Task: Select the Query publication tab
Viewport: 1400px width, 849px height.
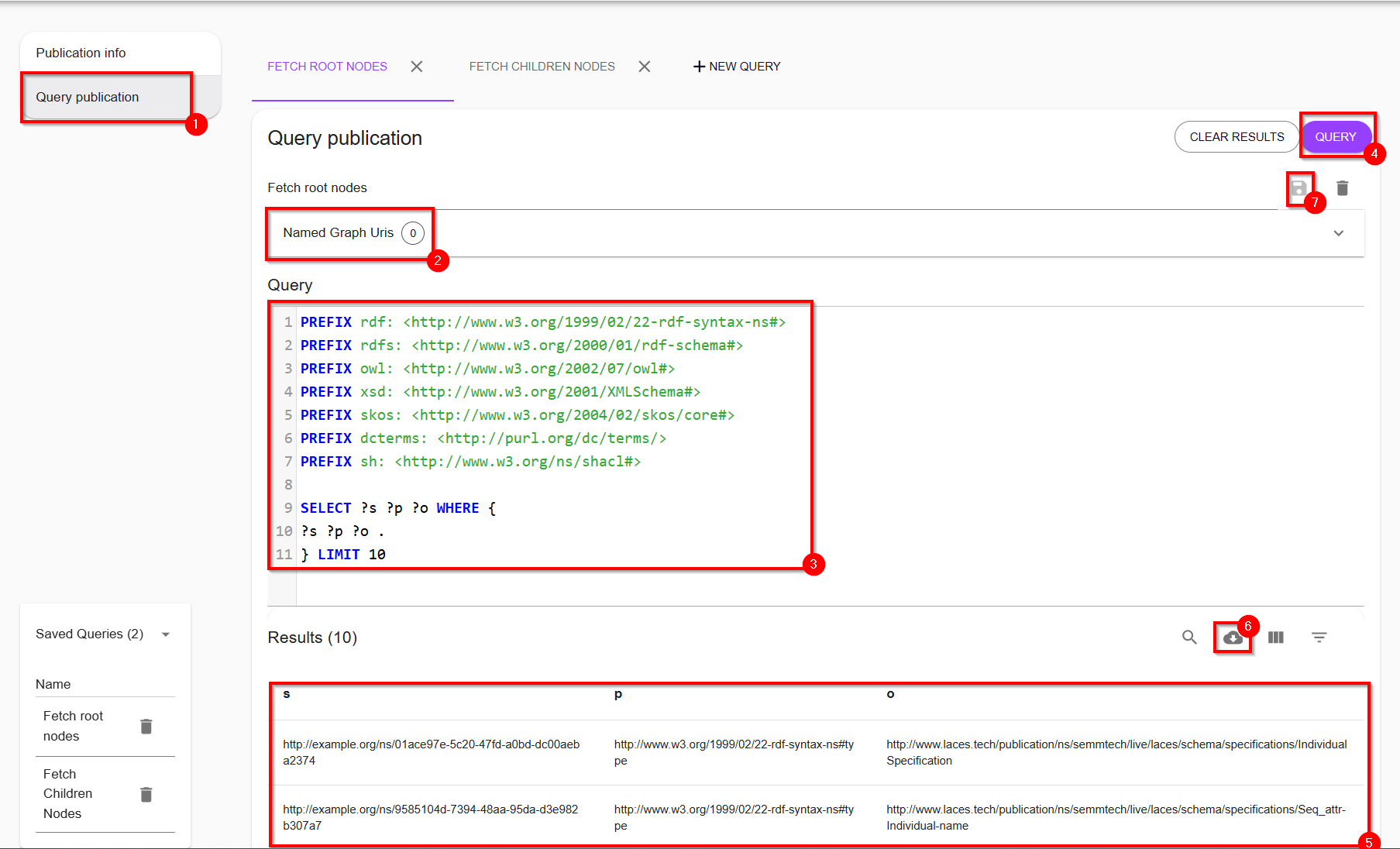Action: pos(87,97)
